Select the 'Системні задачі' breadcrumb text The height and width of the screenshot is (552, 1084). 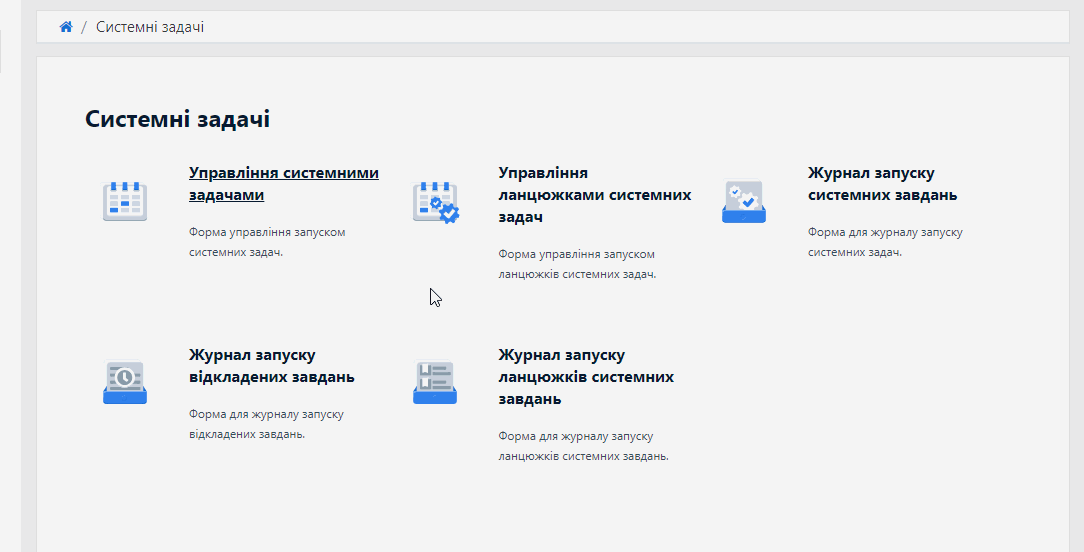[x=150, y=27]
